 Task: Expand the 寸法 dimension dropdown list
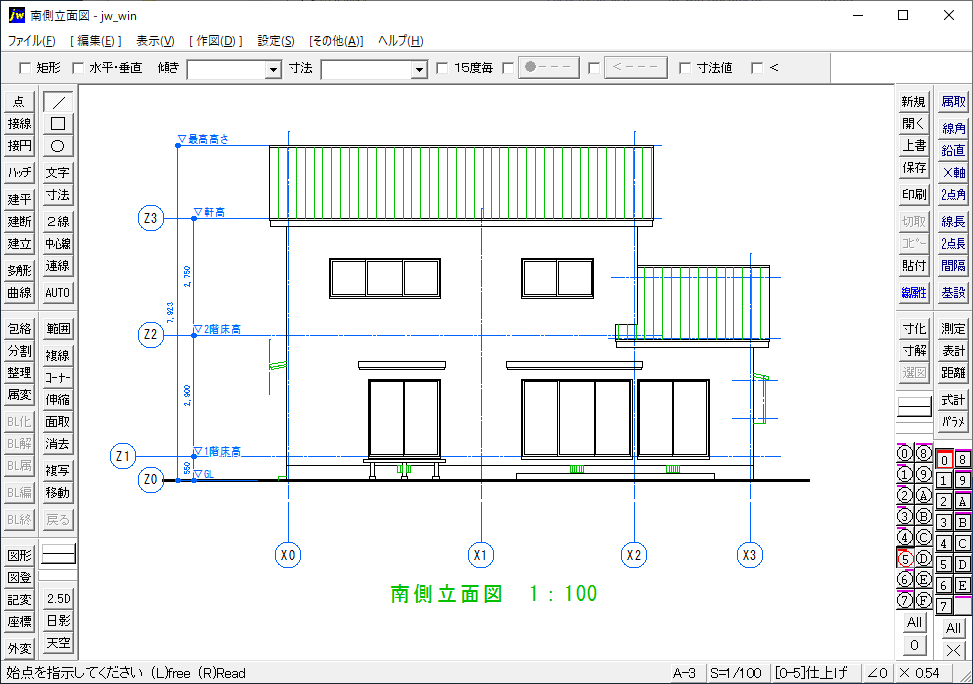coord(421,68)
